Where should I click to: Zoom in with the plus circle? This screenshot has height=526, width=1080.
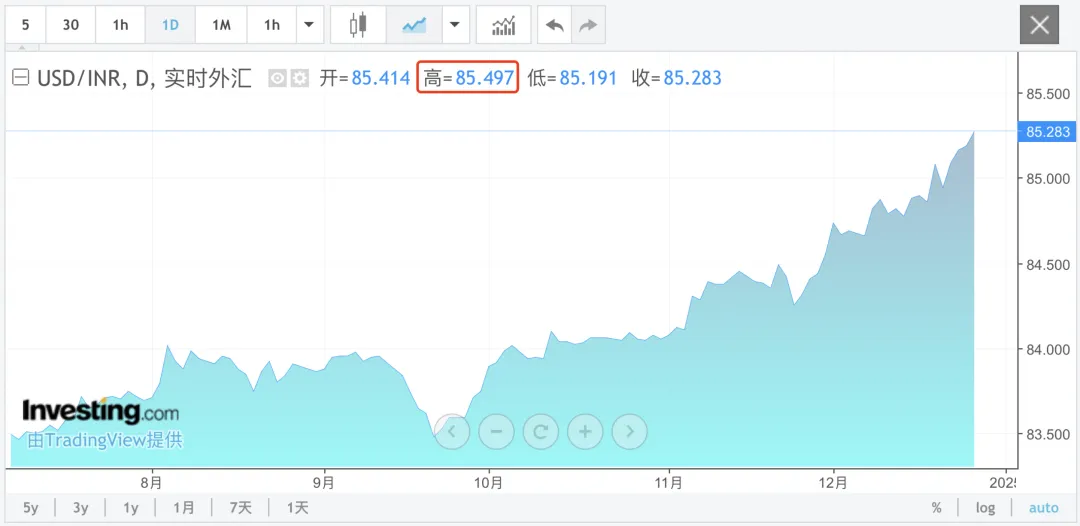point(585,432)
